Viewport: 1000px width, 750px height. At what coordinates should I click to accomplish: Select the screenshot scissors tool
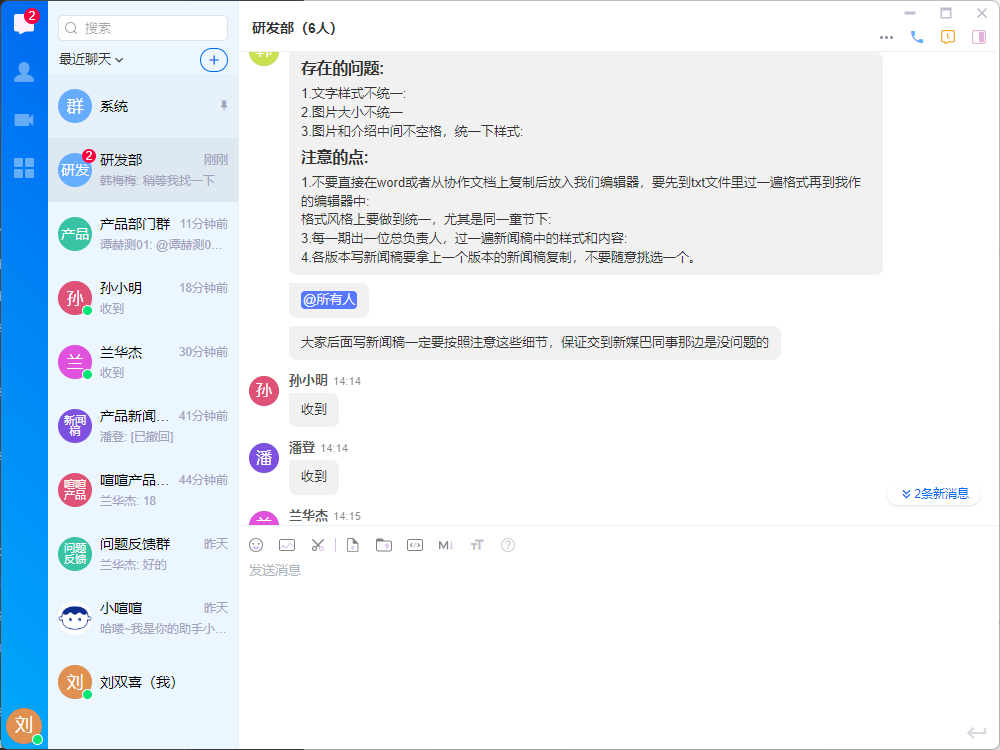[318, 545]
